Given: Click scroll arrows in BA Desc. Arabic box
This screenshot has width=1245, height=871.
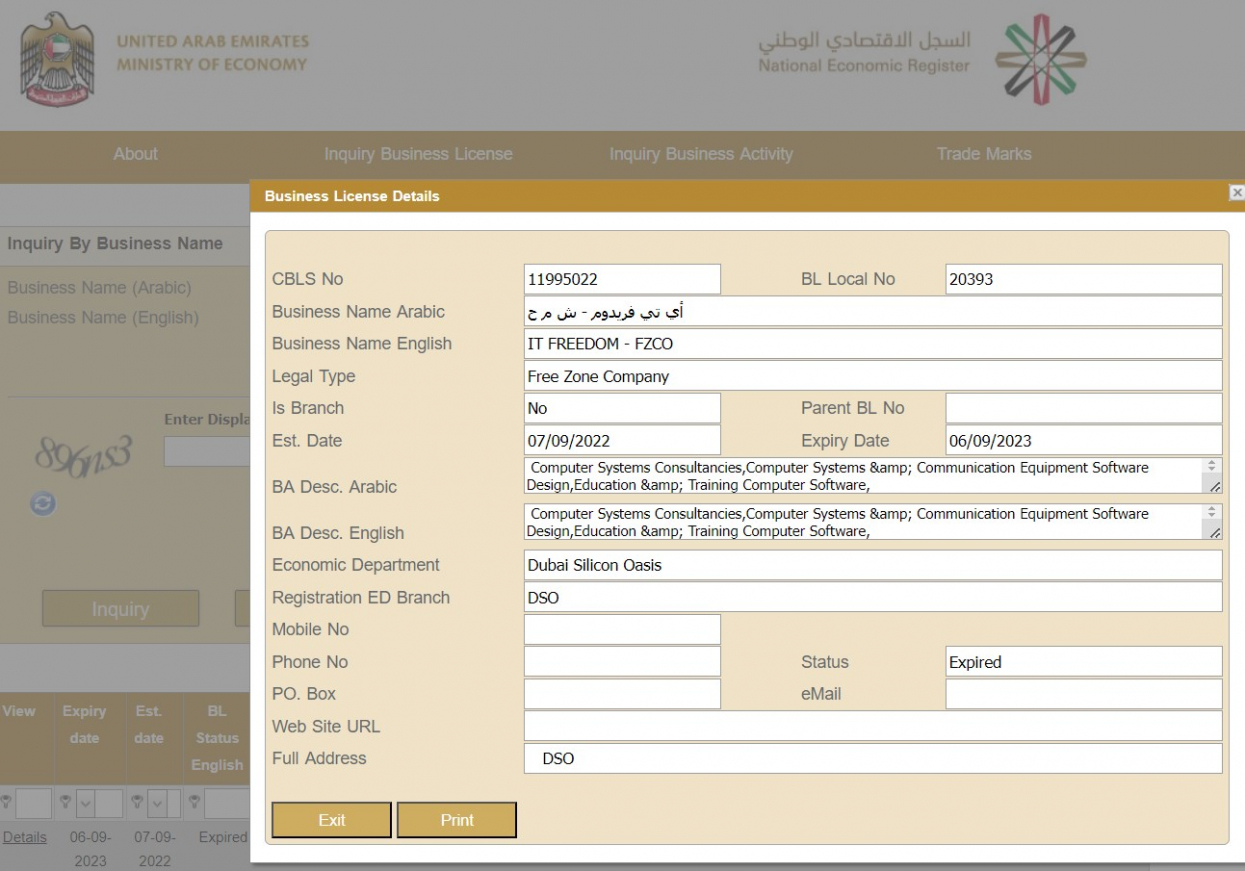Looking at the screenshot, I should click(1213, 466).
